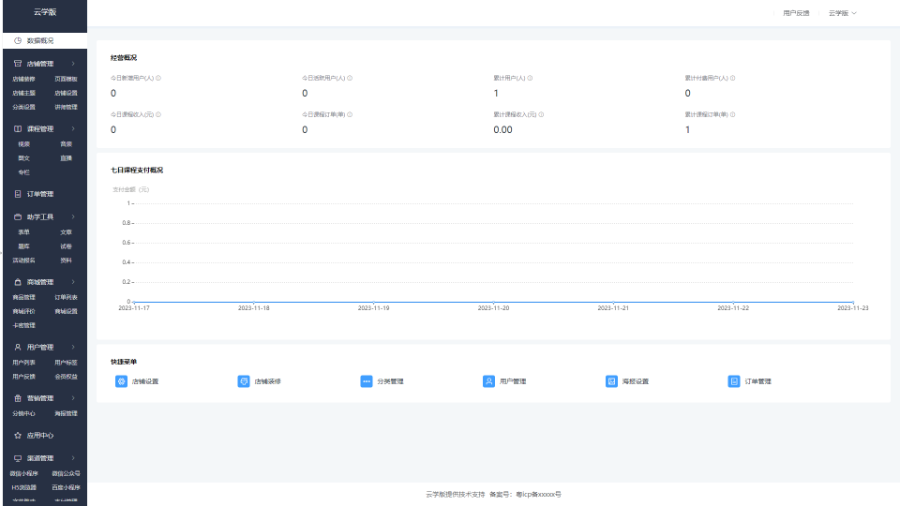Image resolution: width=900 pixels, height=506 pixels.
Task: Click info icon next to 累计付费用户(人)
Action: click(732, 78)
